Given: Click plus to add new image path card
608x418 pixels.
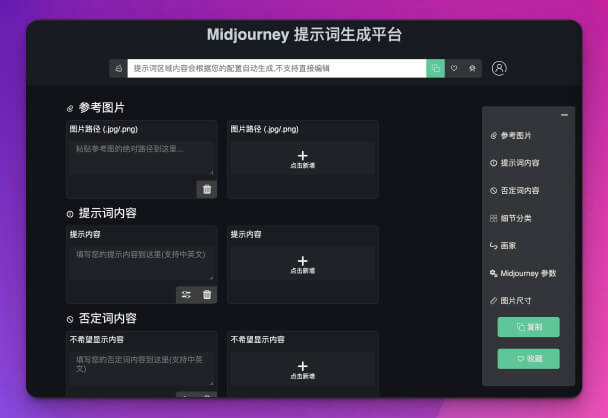Looking at the screenshot, I should click(302, 159).
